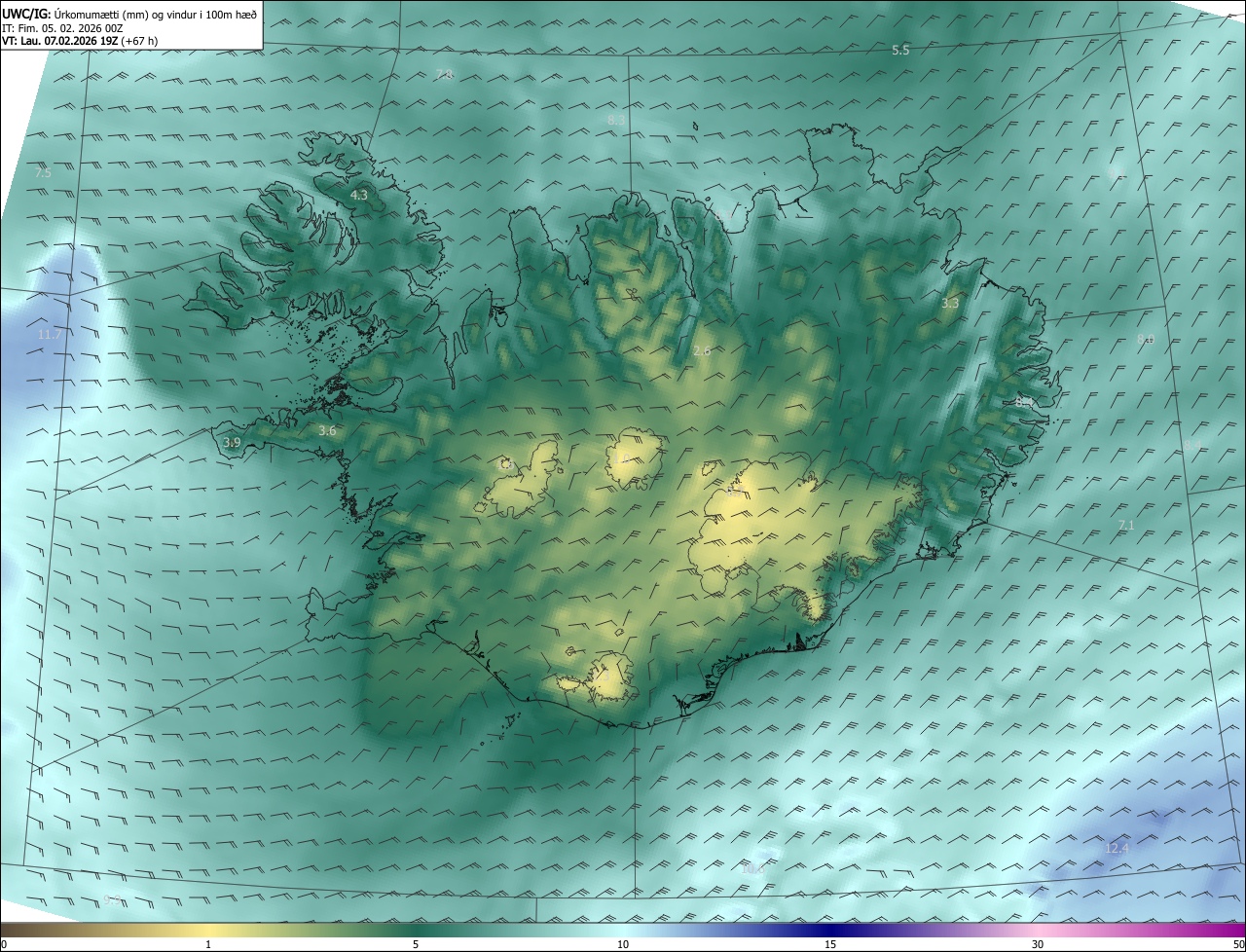Click the 5.5 value label on the map
Viewport: 1246px width, 952px height.
coord(900,50)
